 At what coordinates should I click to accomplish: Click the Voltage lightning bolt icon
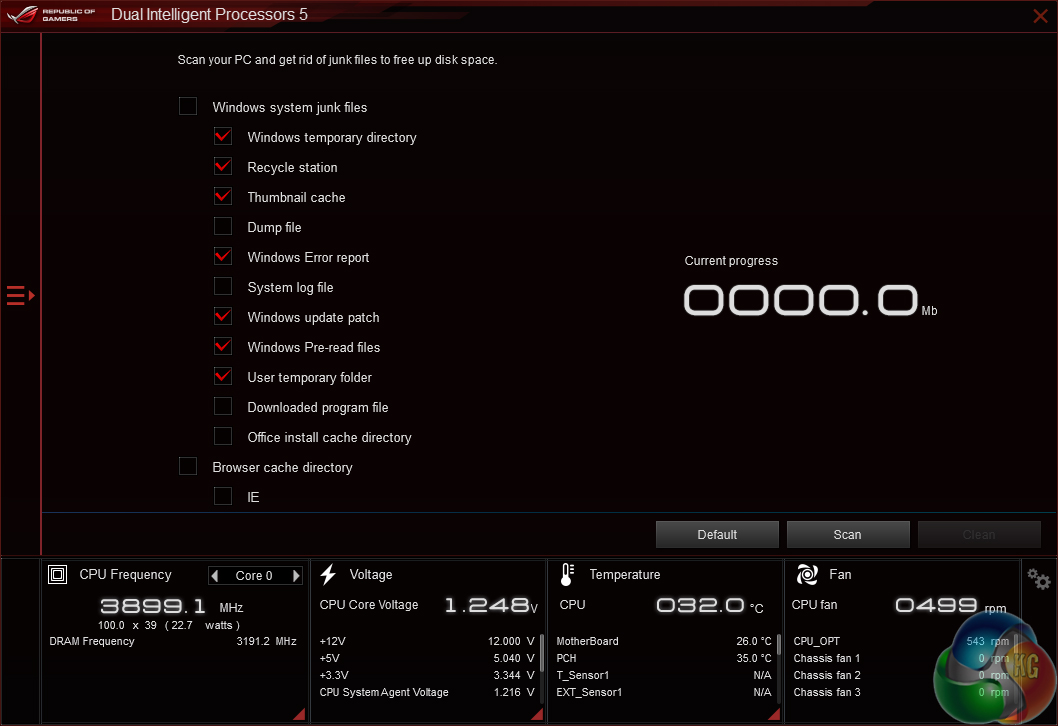click(x=328, y=574)
